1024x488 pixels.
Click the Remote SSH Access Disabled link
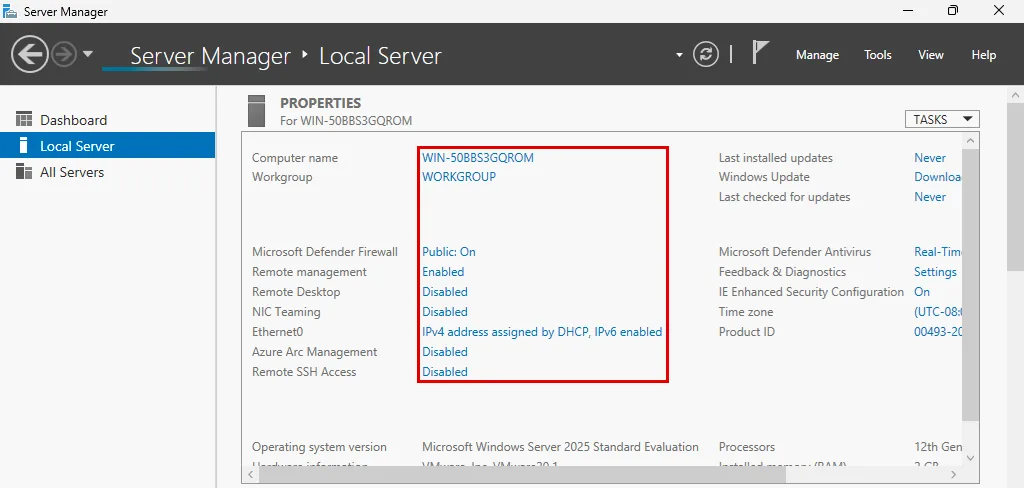pyautogui.click(x=445, y=372)
